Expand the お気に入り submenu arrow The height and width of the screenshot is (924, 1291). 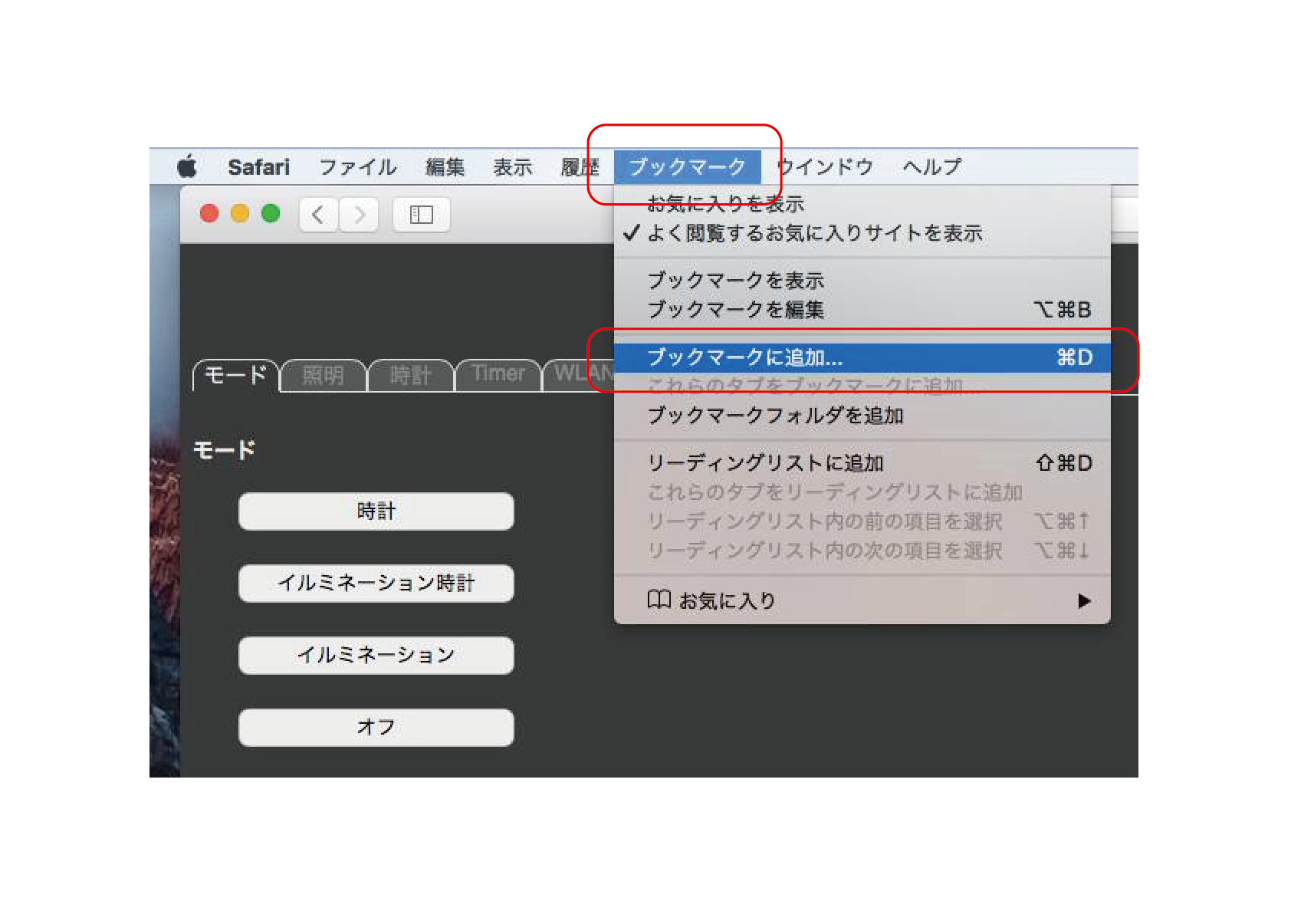[x=1083, y=600]
